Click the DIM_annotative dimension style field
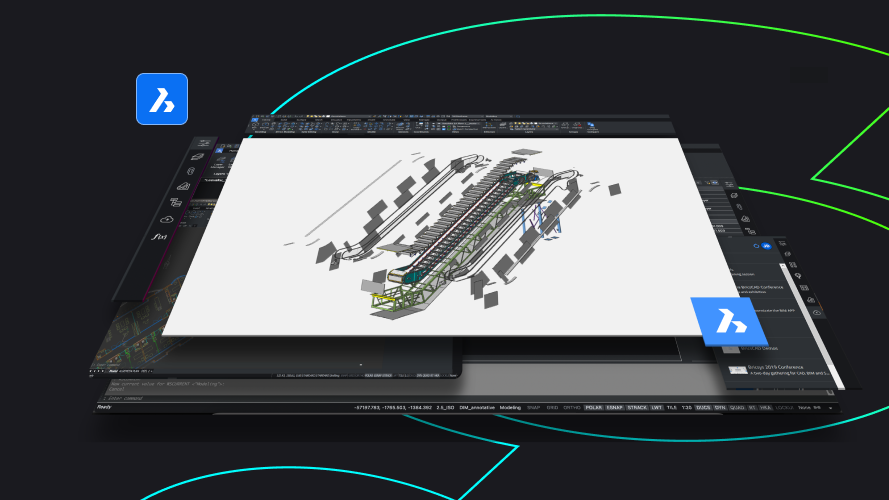 [477, 408]
